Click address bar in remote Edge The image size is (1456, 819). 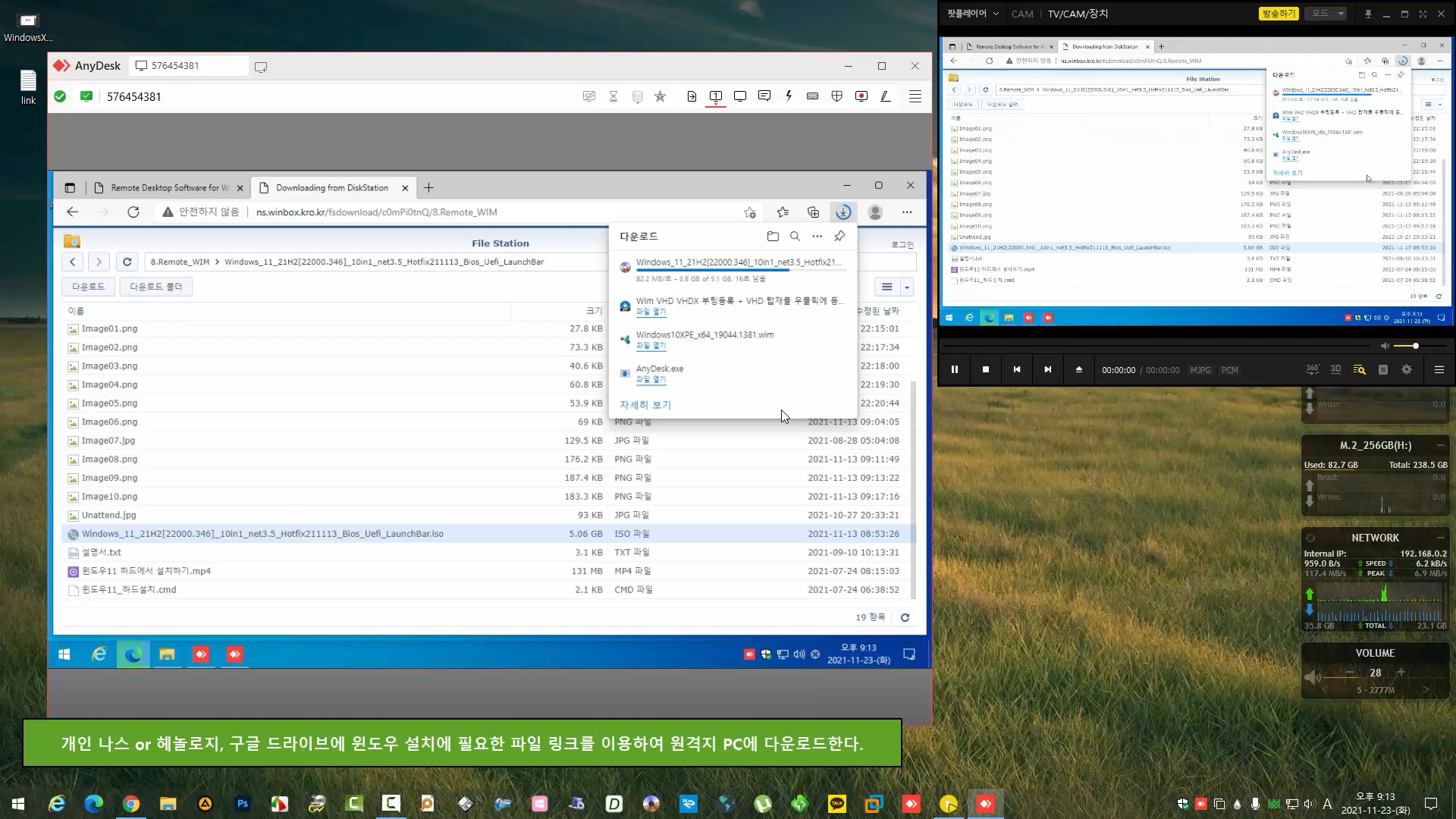pos(455,212)
